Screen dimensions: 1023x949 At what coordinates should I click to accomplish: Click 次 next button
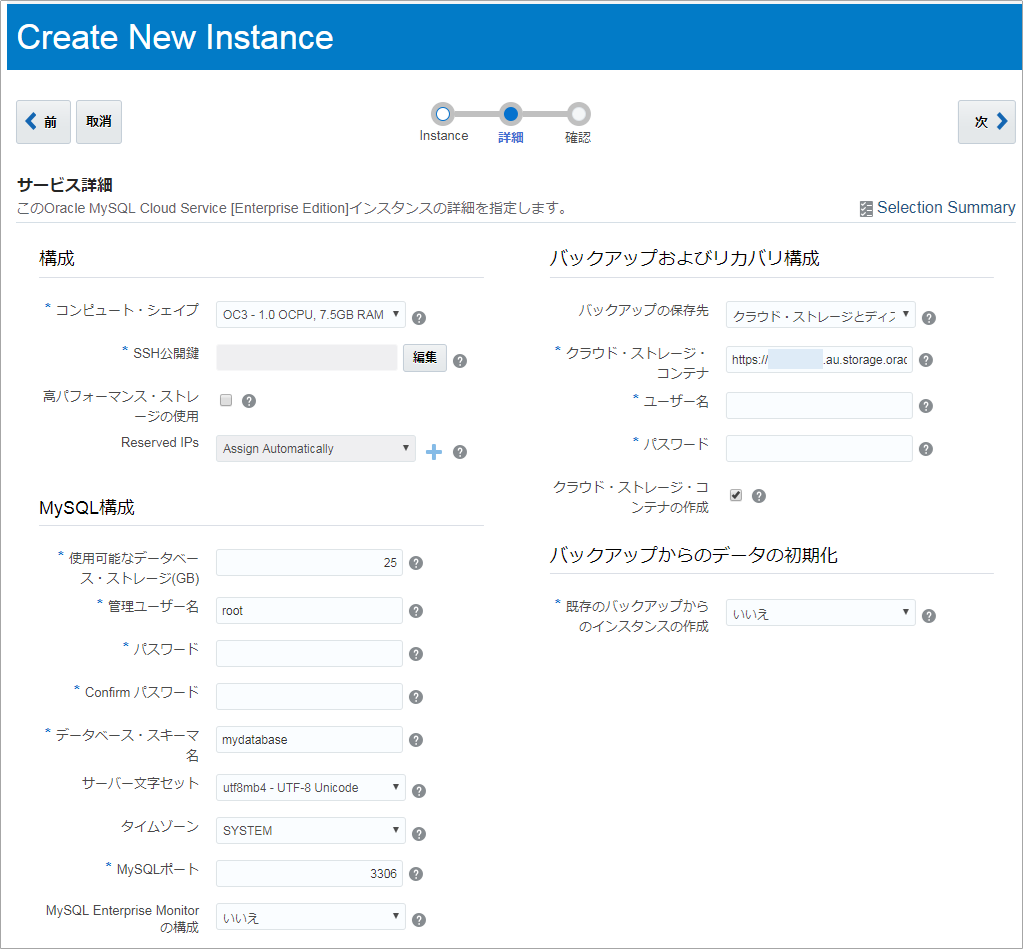[986, 122]
